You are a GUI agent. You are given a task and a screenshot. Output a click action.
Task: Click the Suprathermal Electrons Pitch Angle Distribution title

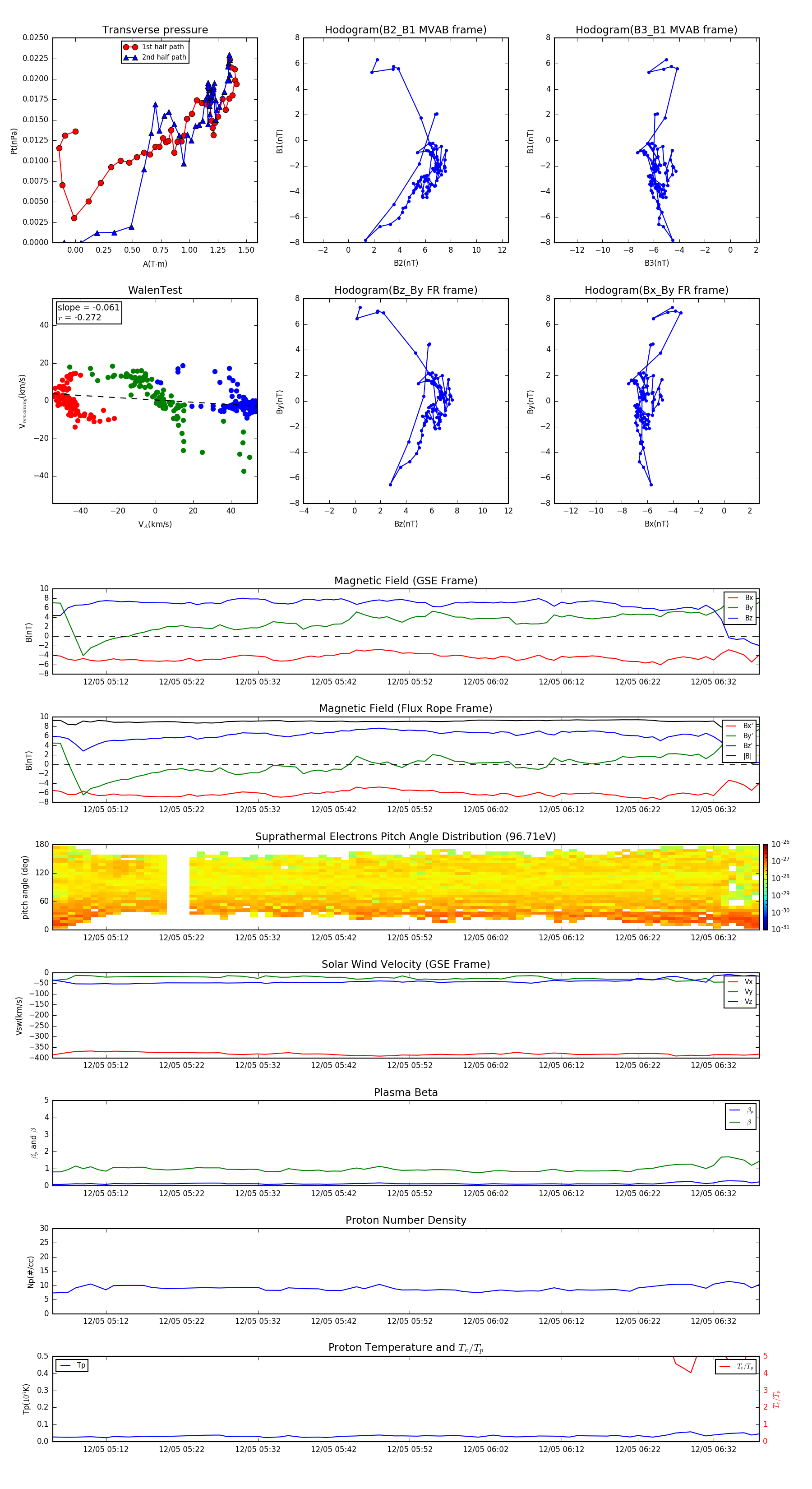tap(406, 837)
